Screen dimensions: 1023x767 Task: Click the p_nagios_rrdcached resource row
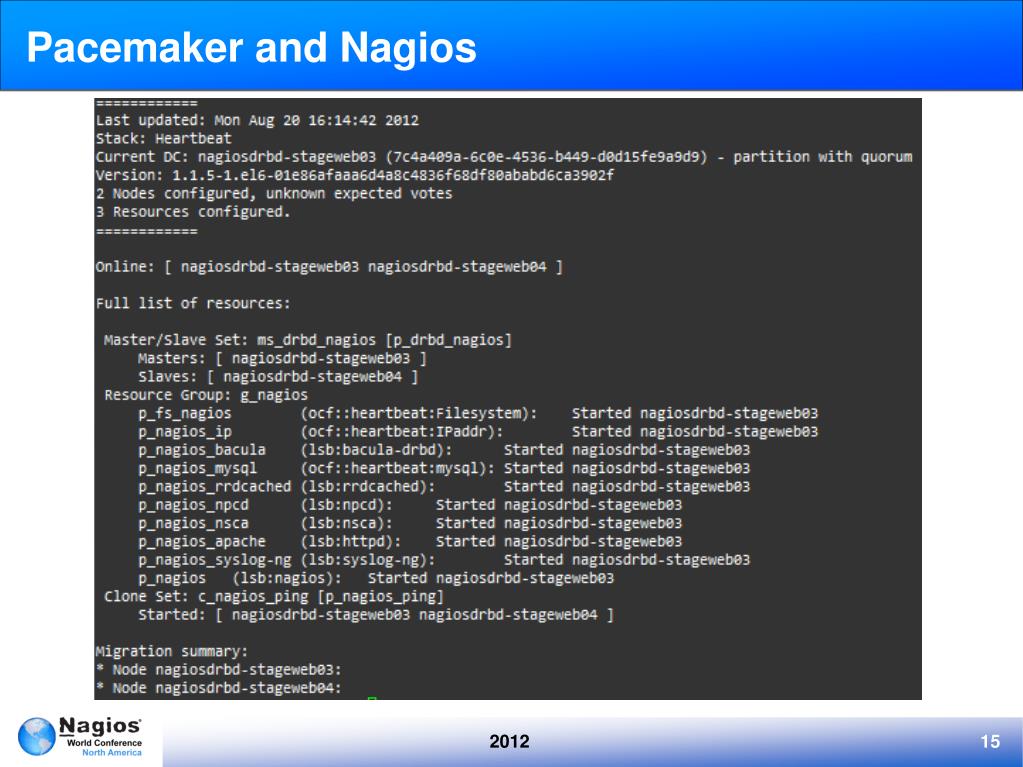tap(444, 486)
